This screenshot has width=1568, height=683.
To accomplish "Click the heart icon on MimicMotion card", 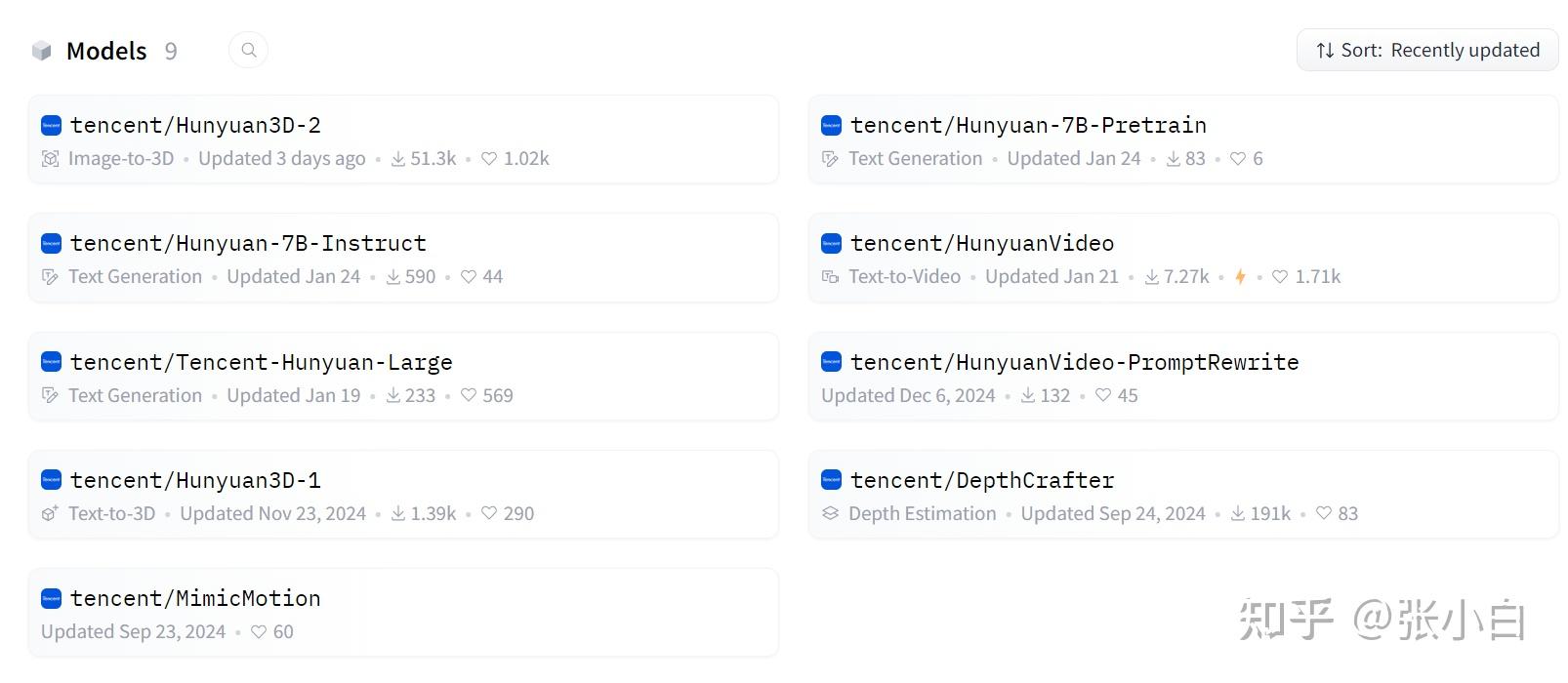I will point(259,632).
